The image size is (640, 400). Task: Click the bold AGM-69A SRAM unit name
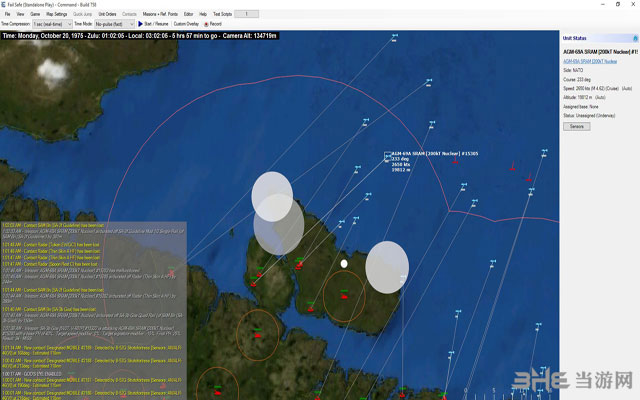pos(600,52)
